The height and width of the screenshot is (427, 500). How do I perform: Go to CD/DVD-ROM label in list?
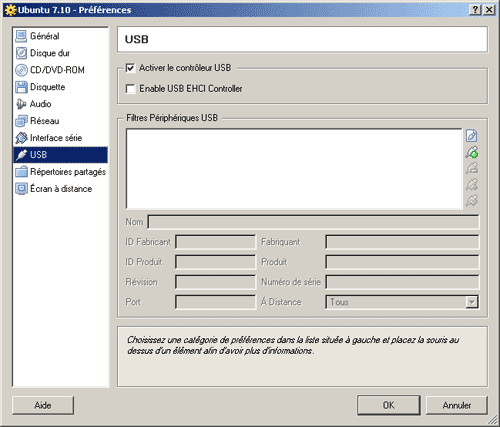tap(57, 70)
